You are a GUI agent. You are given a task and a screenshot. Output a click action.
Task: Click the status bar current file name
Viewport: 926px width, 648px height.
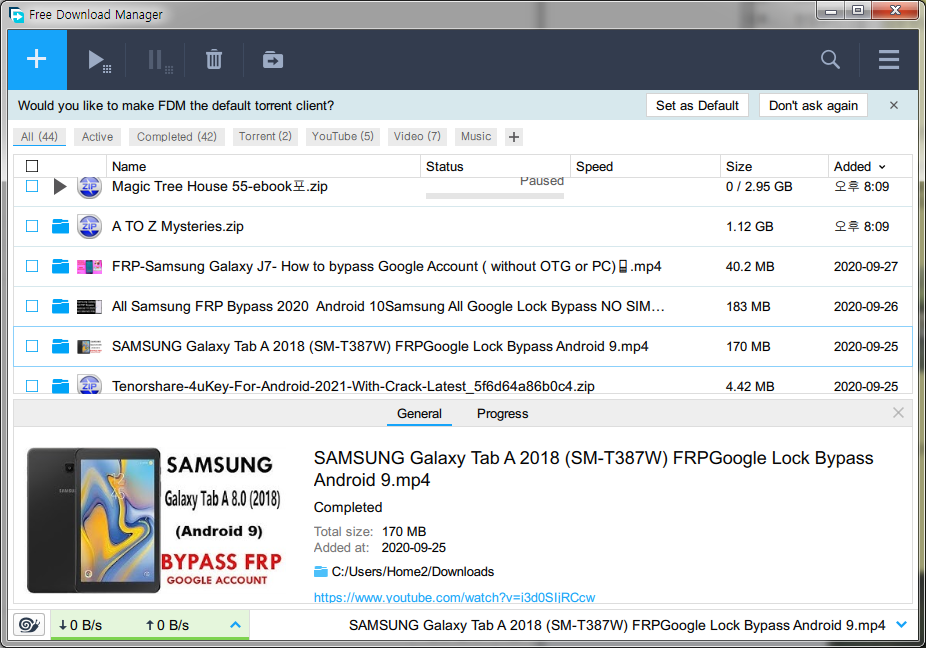point(617,625)
